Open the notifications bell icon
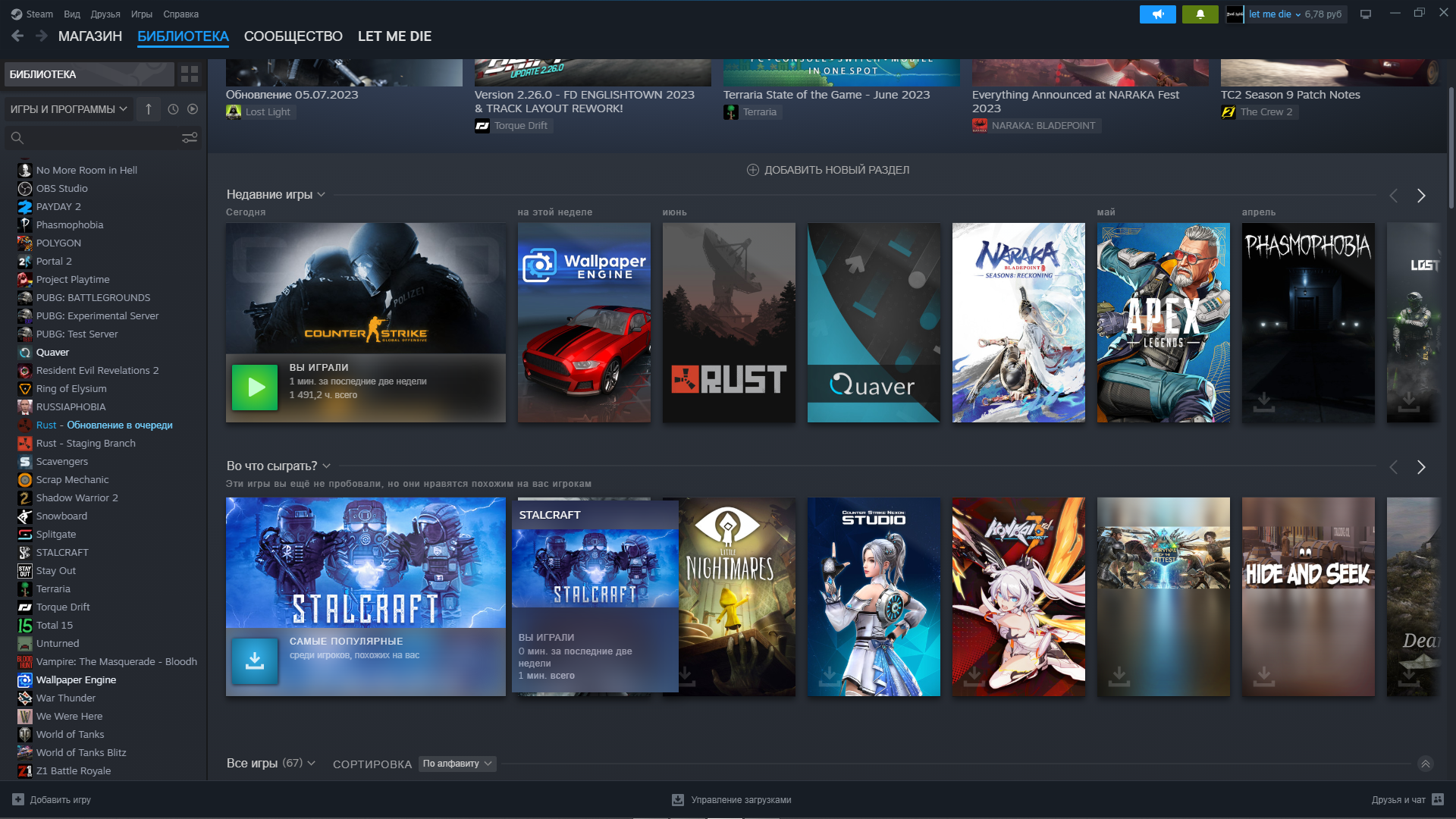Viewport: 1456px width, 819px height. click(1200, 14)
